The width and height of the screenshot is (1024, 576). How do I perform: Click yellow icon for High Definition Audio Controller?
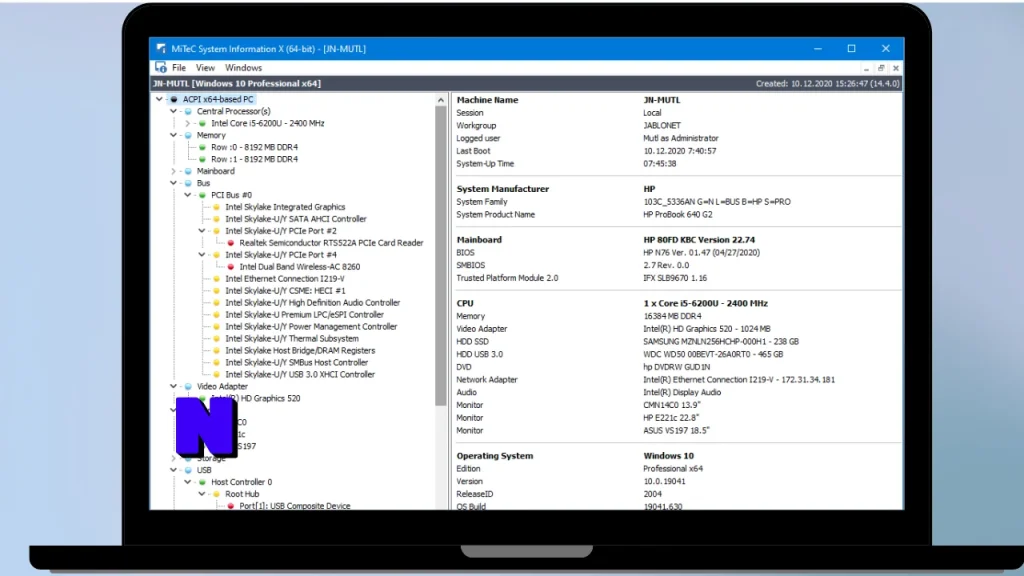[x=217, y=302]
